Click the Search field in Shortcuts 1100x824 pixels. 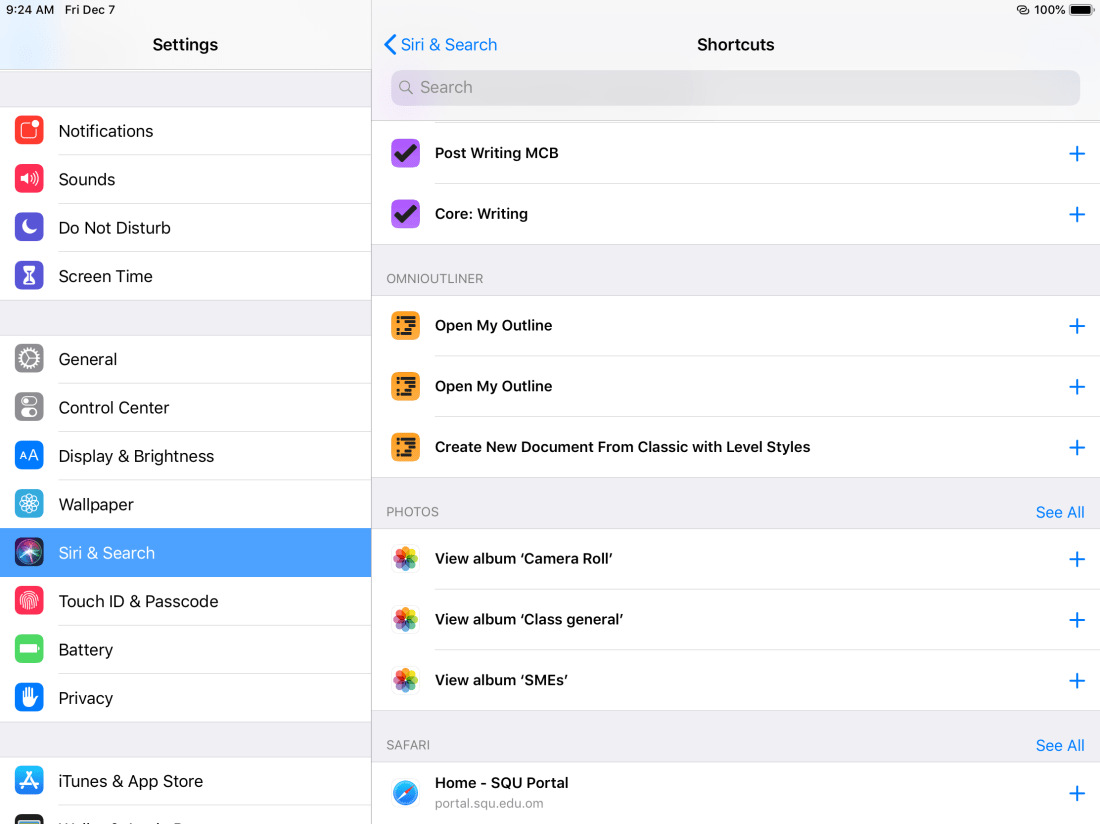pyautogui.click(x=735, y=88)
